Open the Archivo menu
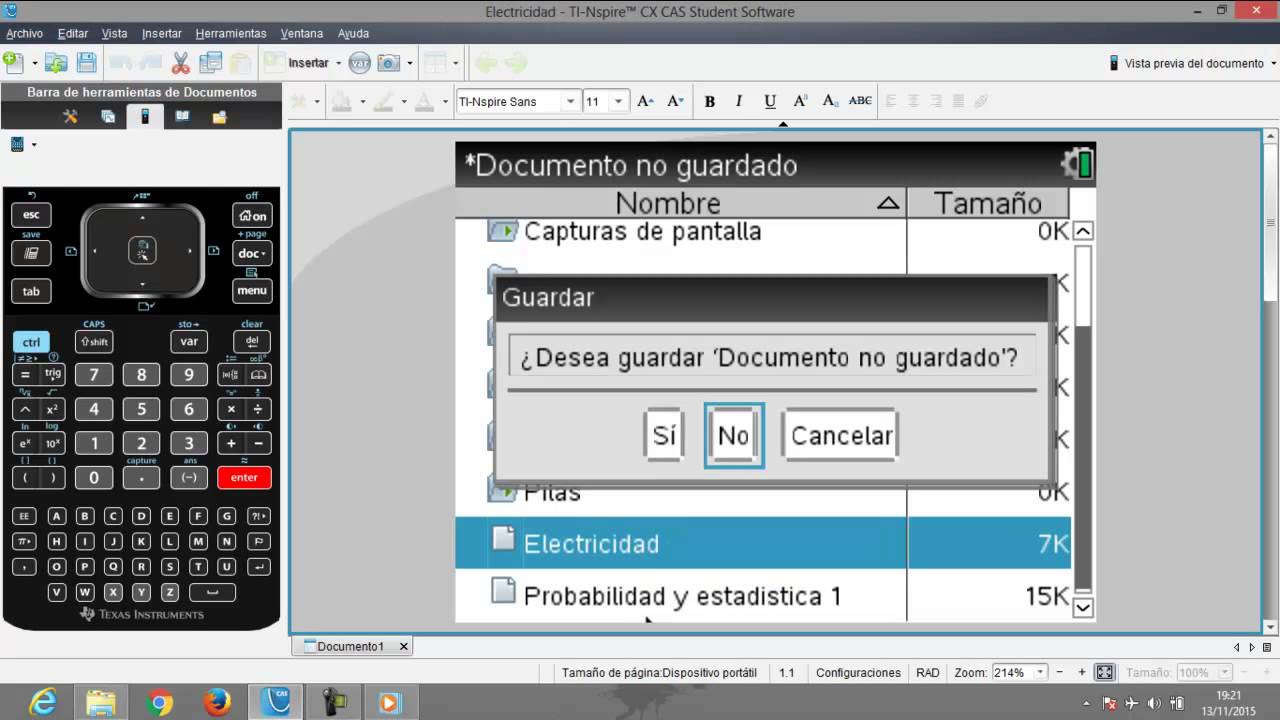This screenshot has width=1280, height=720. (25, 33)
